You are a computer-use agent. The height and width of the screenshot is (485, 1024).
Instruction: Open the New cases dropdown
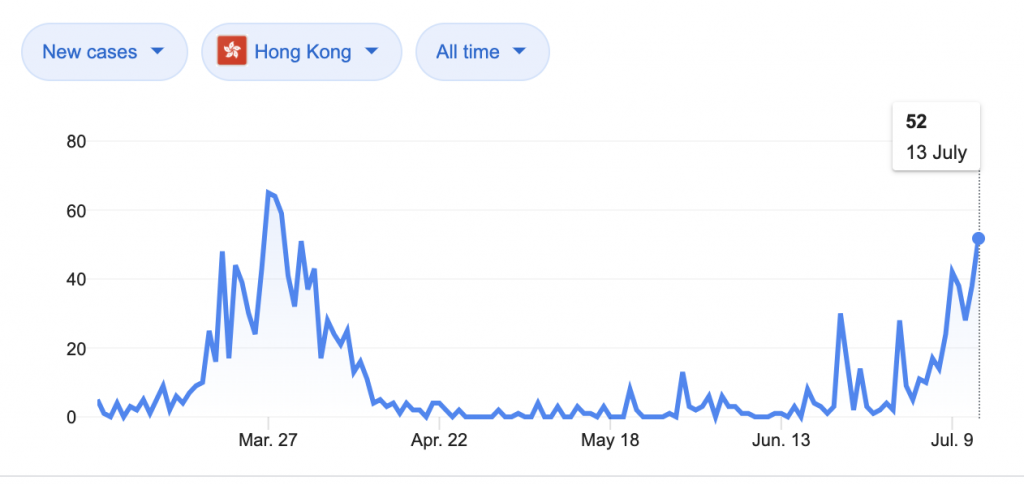104,52
